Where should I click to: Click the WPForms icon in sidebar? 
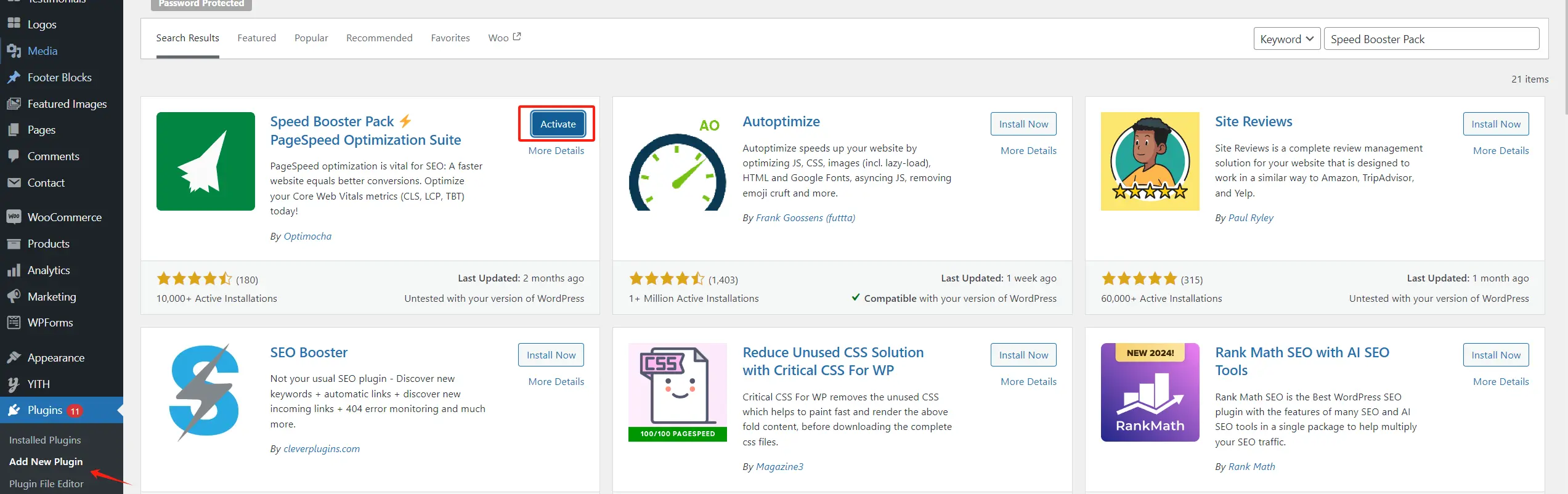click(14, 322)
